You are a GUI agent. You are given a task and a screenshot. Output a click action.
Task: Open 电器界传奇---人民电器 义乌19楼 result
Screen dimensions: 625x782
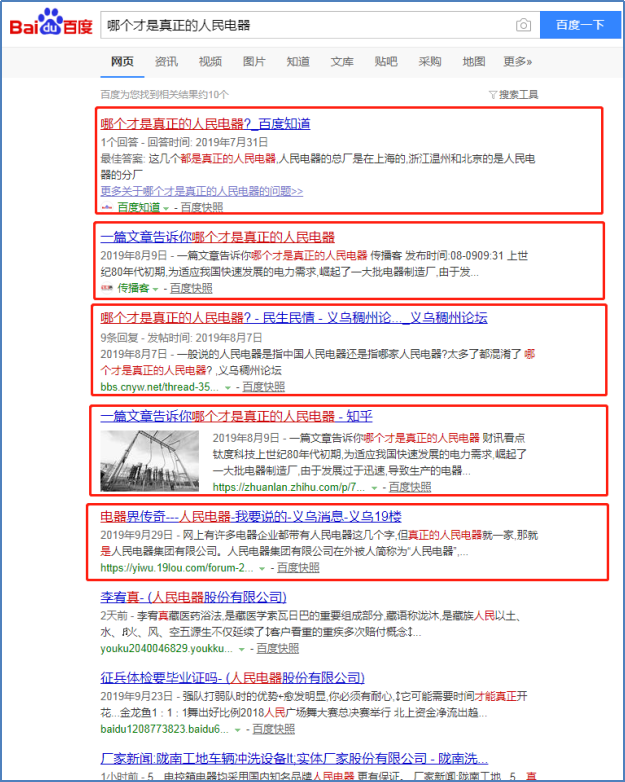251,516
